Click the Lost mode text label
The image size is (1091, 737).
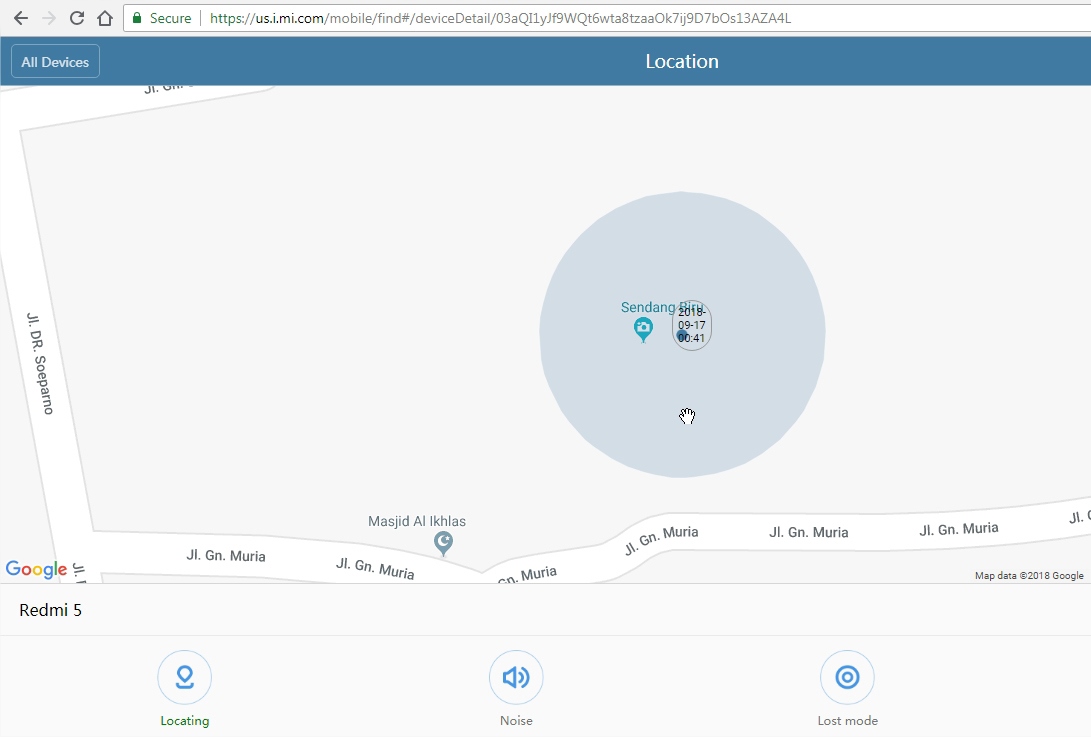pos(847,721)
